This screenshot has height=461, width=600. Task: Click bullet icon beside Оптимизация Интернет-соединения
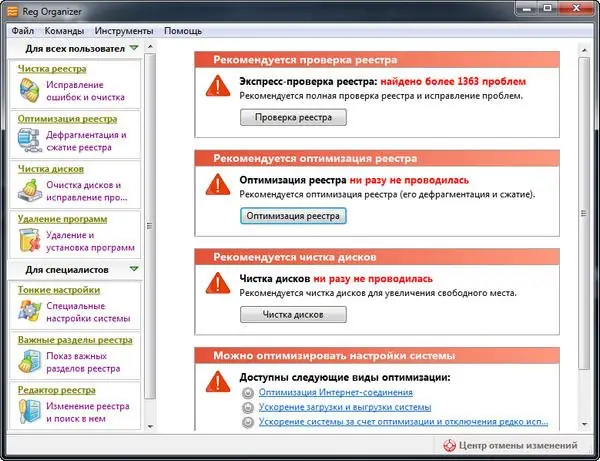pyautogui.click(x=248, y=393)
